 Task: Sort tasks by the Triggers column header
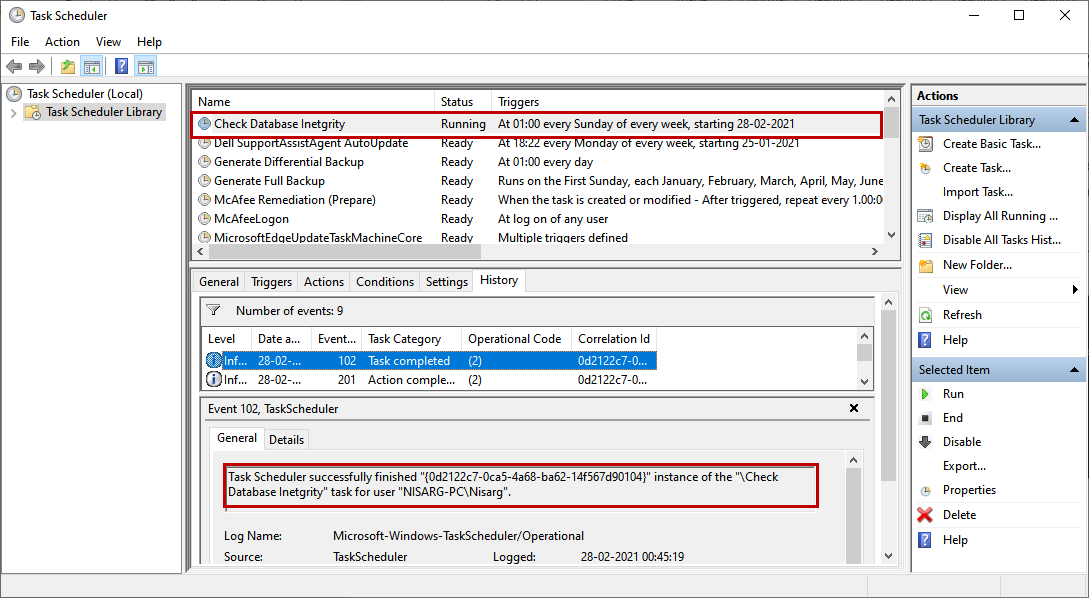(x=688, y=101)
